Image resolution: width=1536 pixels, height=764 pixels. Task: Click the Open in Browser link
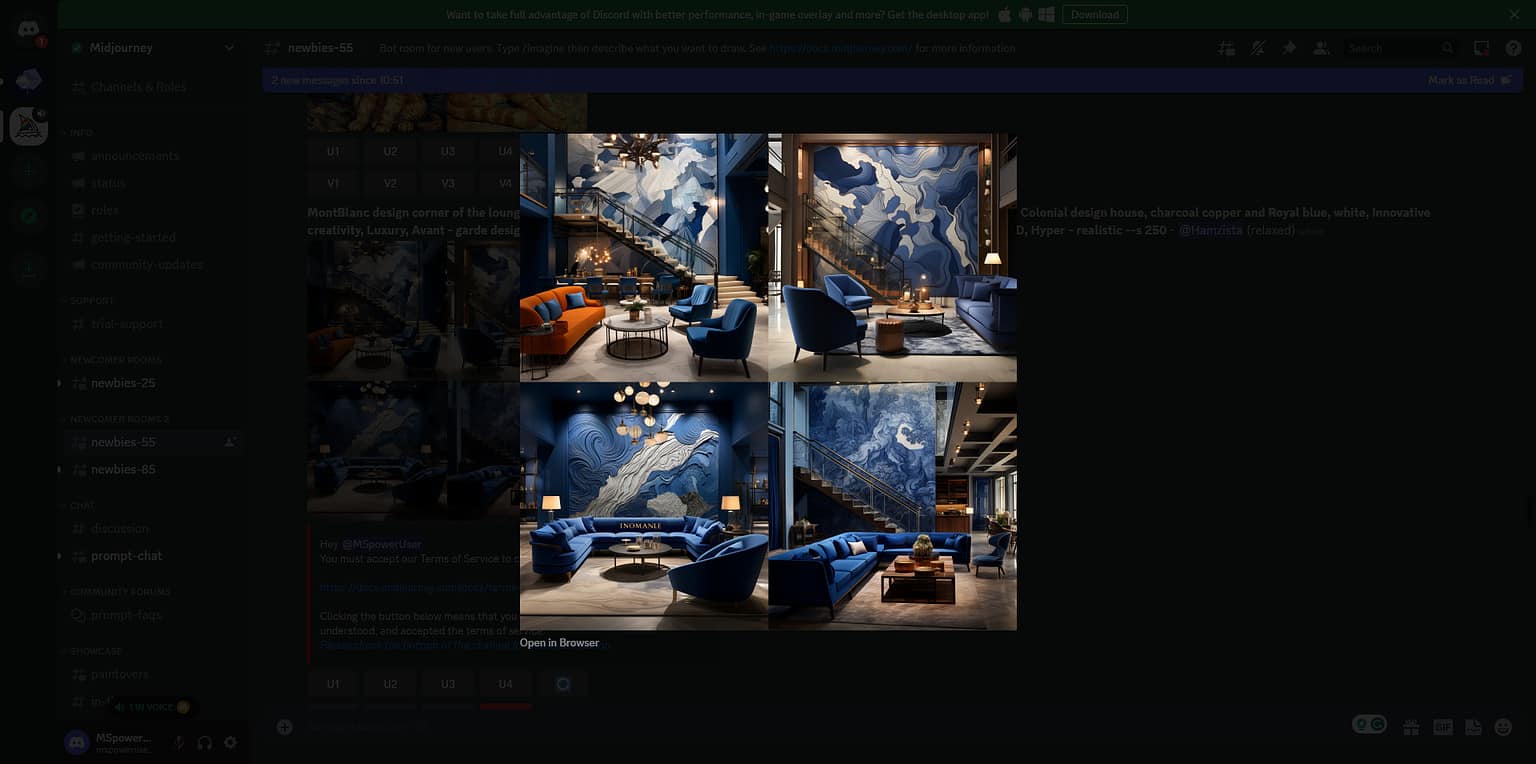click(558, 642)
